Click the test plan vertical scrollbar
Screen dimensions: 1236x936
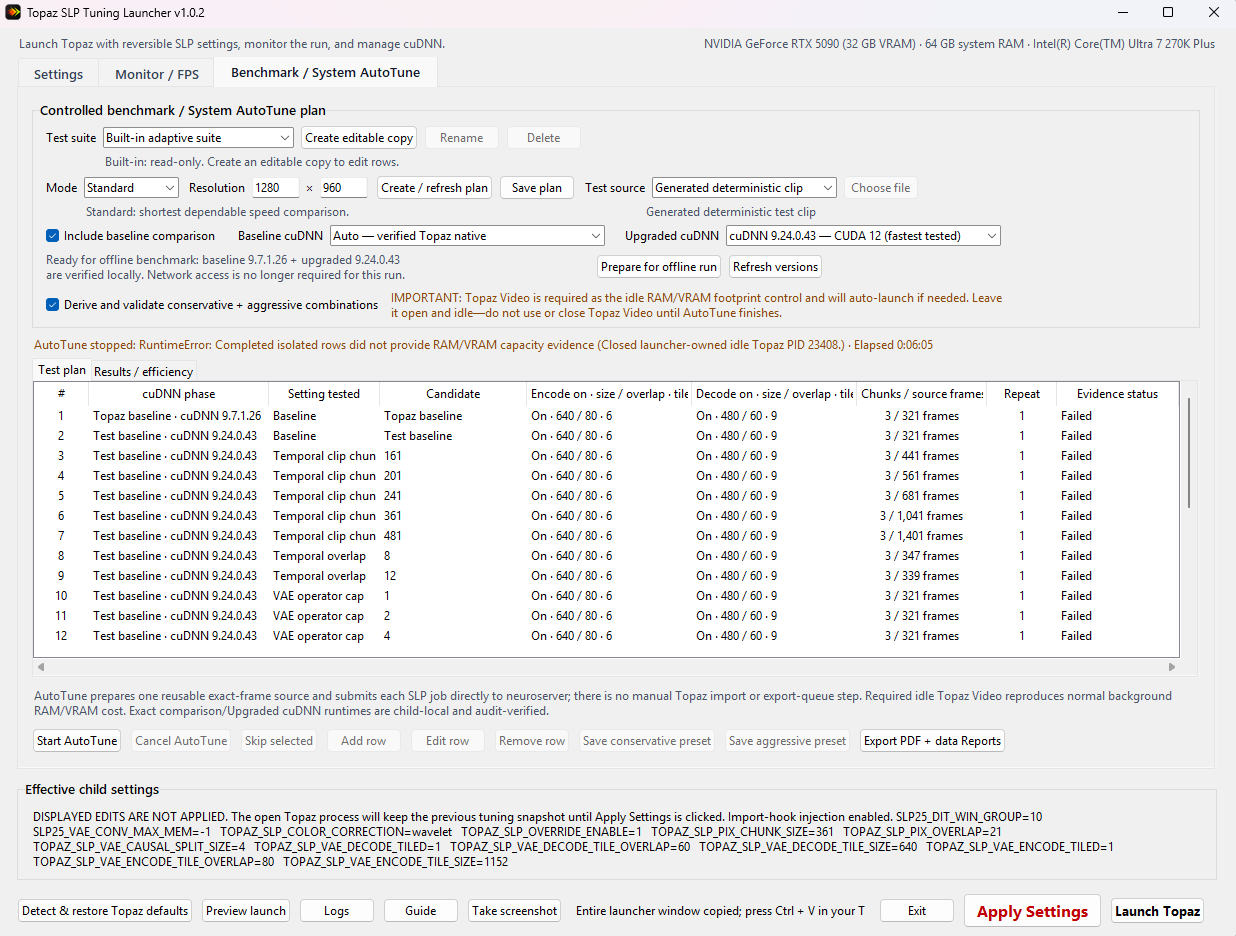click(x=1189, y=452)
